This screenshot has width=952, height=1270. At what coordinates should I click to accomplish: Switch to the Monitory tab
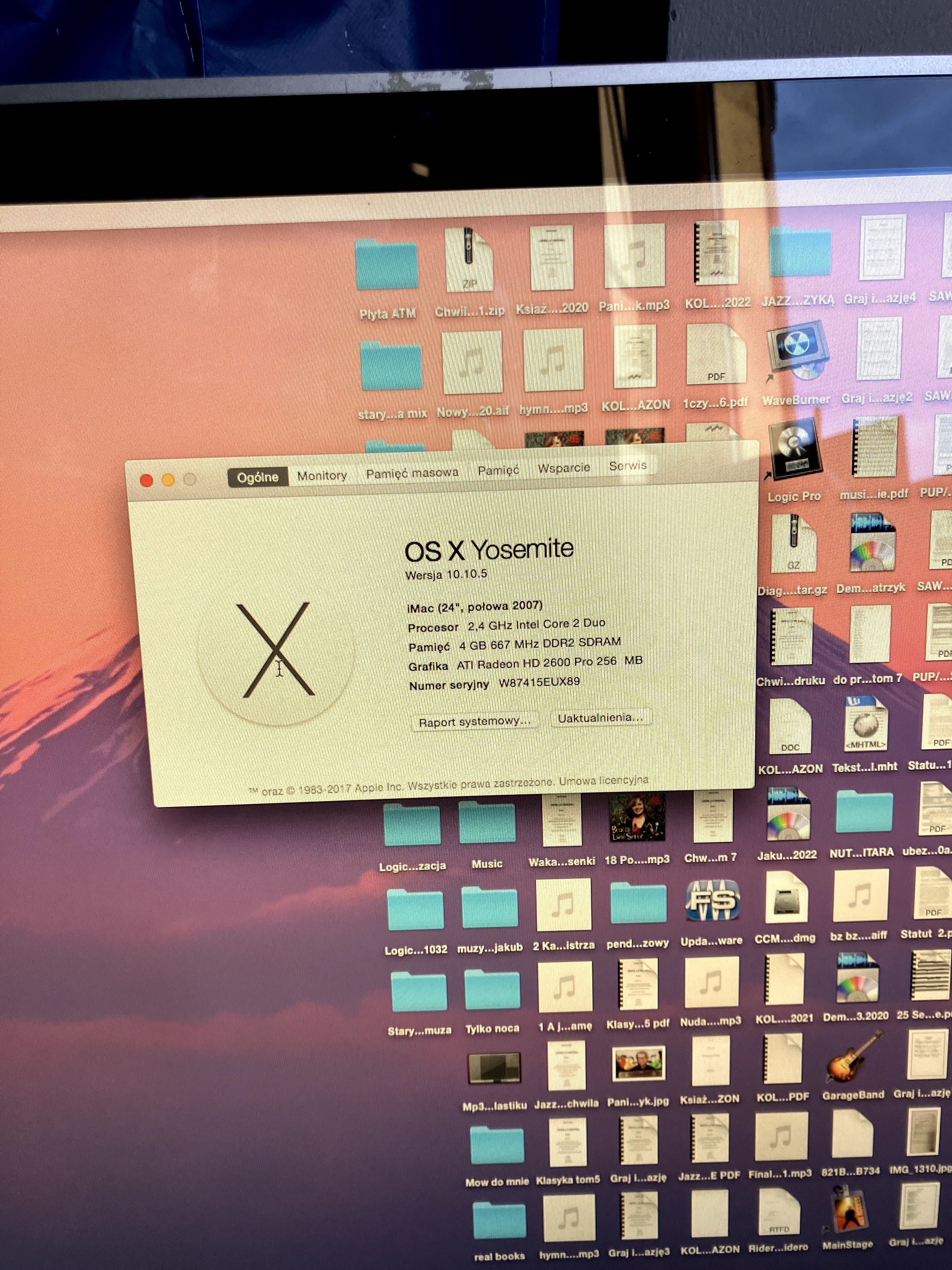point(322,475)
